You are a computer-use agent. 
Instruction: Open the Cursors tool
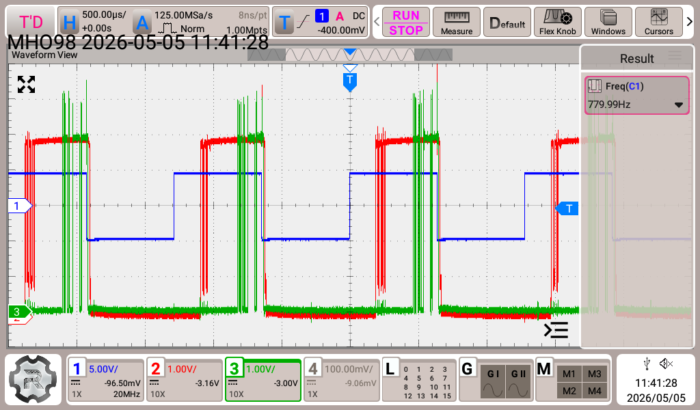(x=658, y=22)
